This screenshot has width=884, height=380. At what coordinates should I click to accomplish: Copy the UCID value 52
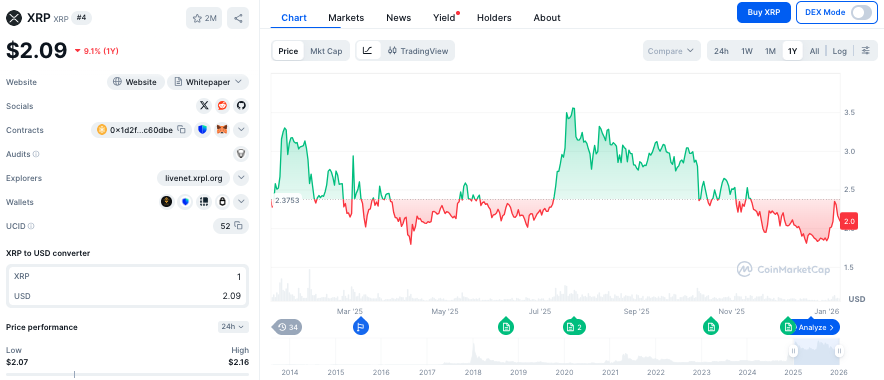238,226
